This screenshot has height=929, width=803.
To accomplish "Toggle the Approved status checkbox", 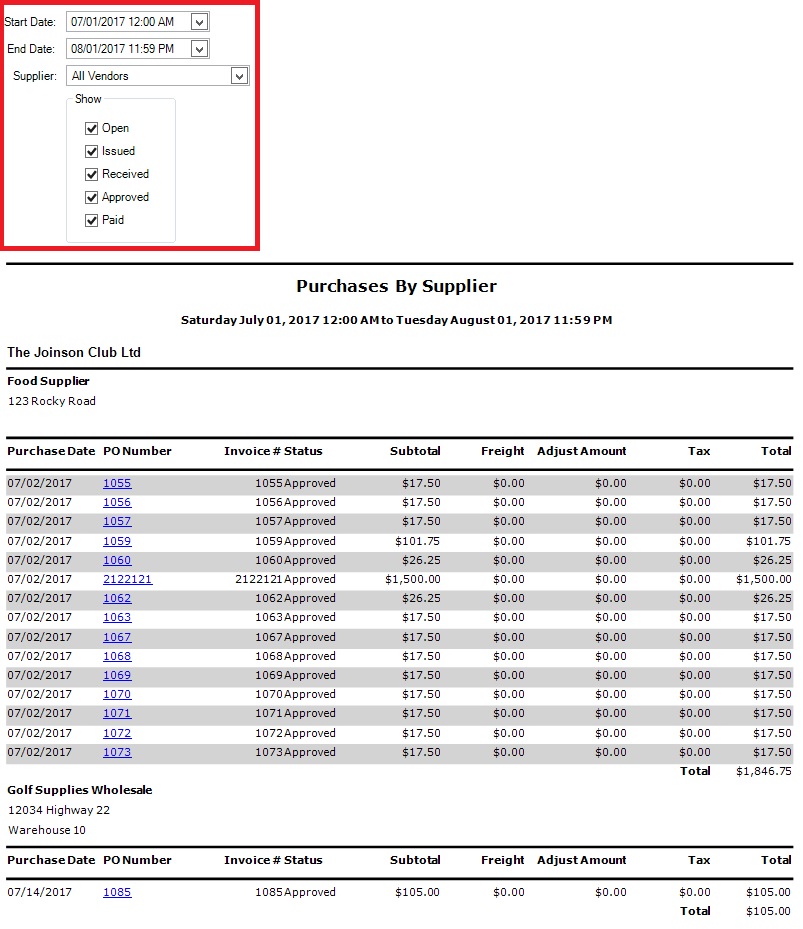I will coord(92,197).
